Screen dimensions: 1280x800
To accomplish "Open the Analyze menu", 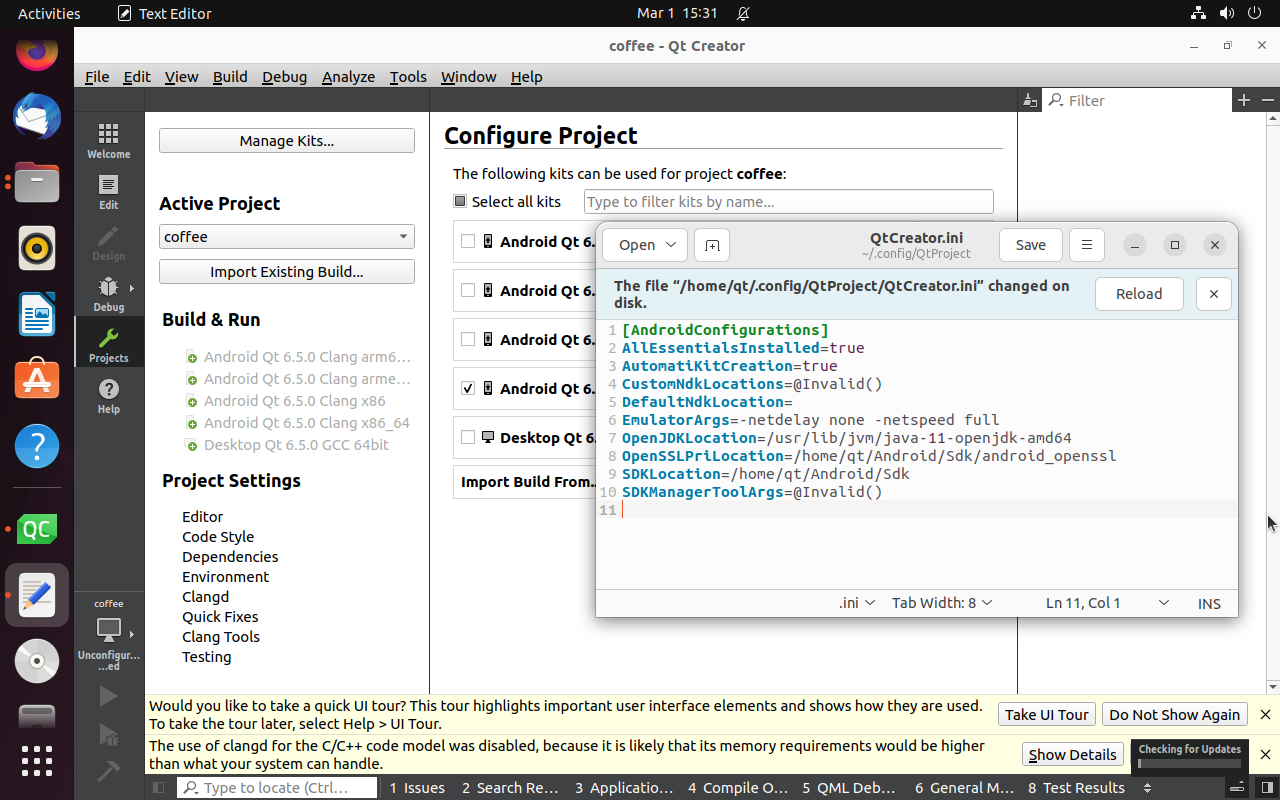I will click(348, 77).
